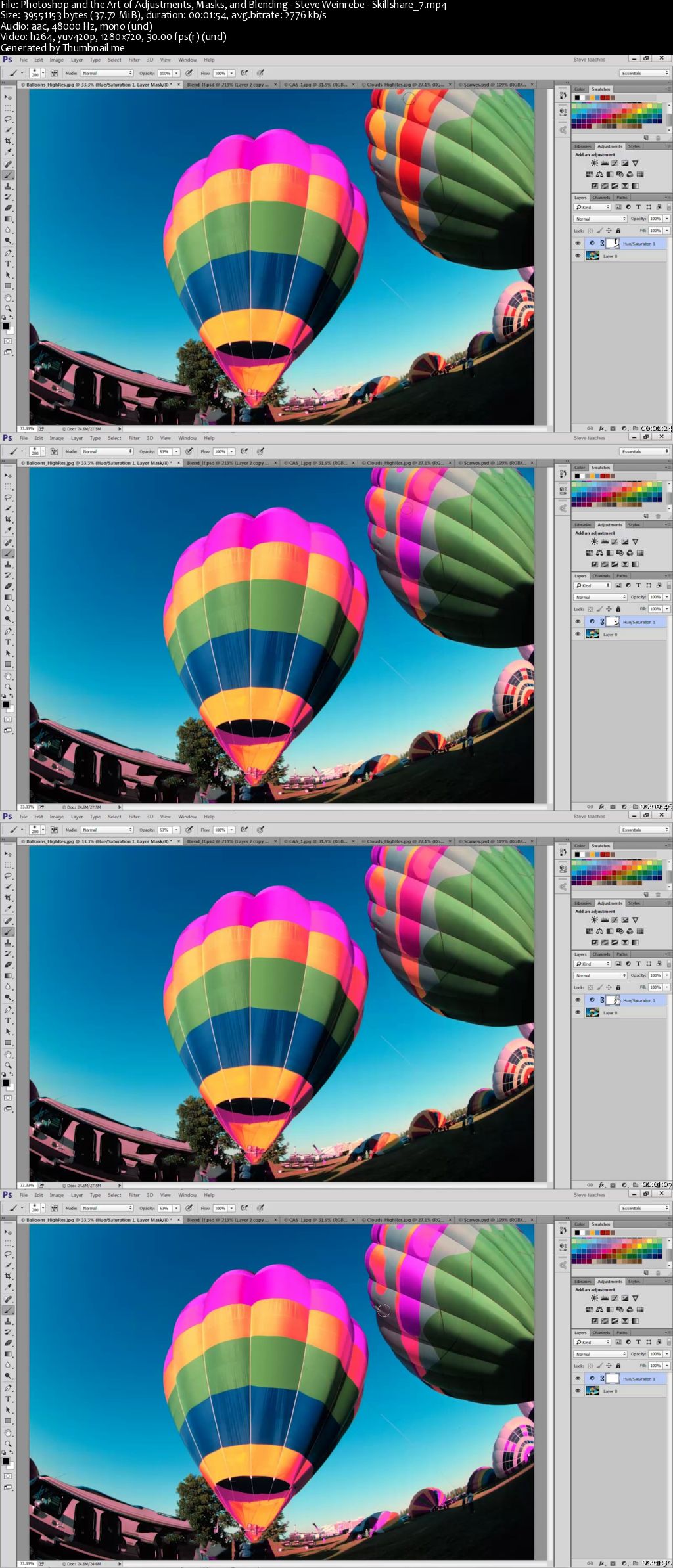Toggle Layer 0 eye icon in the second frame
673x1568 pixels.
coord(578,634)
